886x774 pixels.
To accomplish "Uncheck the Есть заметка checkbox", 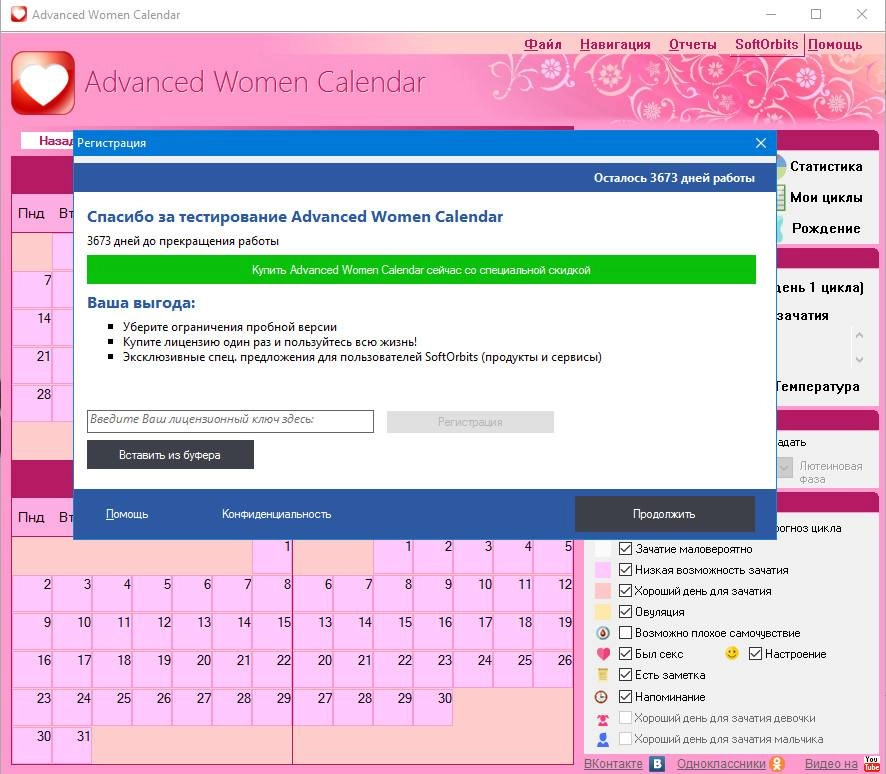I will [x=625, y=675].
